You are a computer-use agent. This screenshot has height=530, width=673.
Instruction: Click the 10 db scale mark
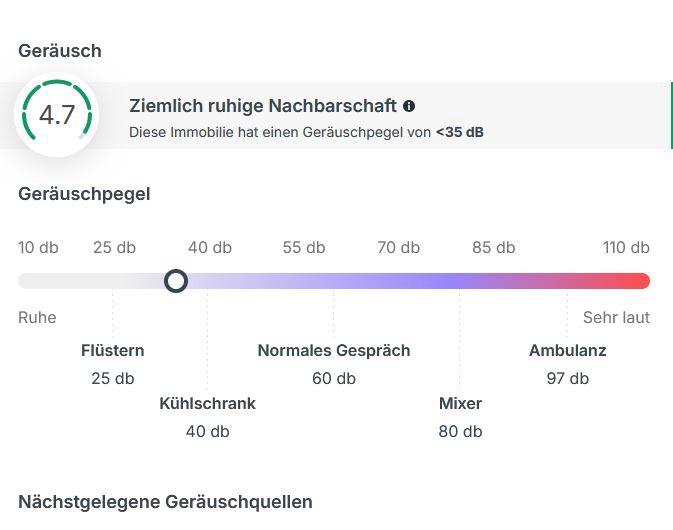[x=38, y=248]
